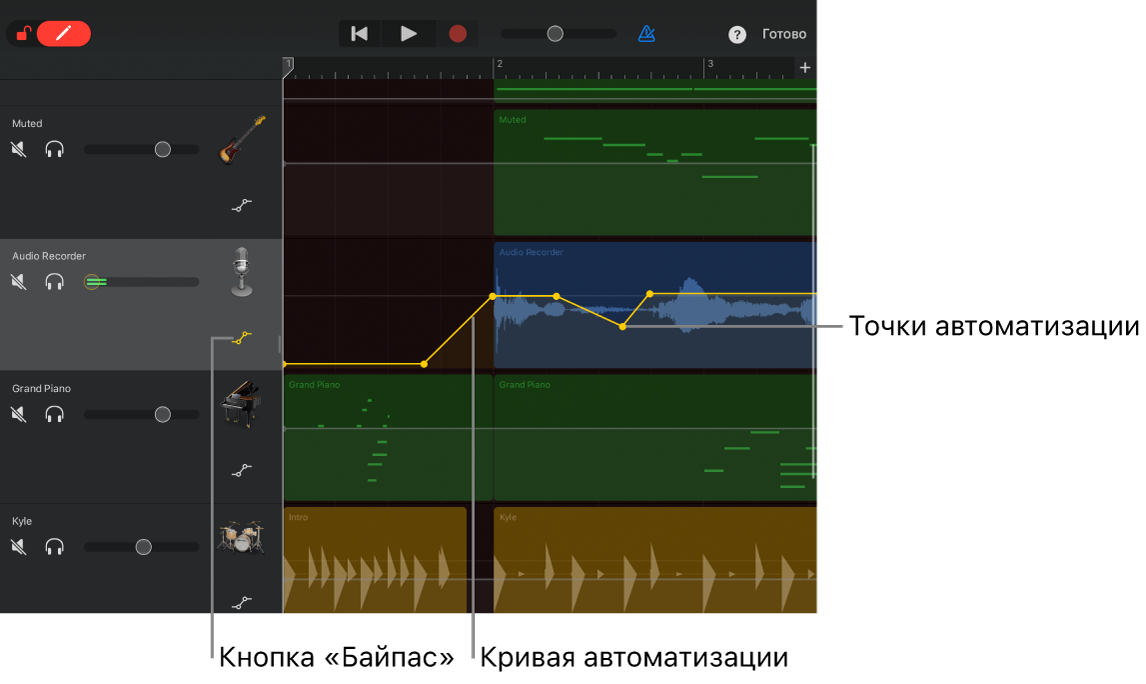Click bar 3 marker on ruler
The width and height of the screenshot is (1146, 684).
pos(710,64)
